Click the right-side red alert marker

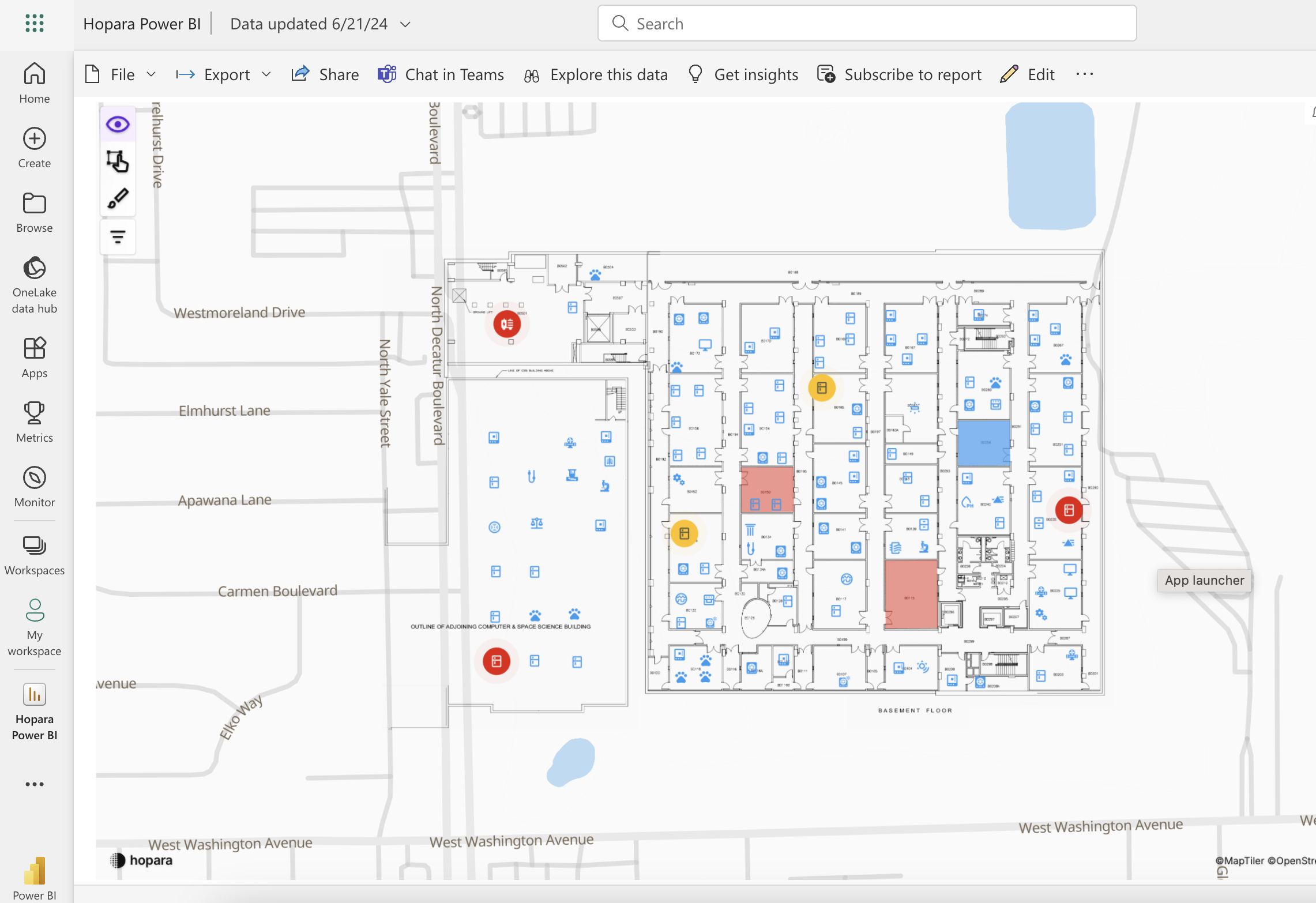pos(1068,509)
